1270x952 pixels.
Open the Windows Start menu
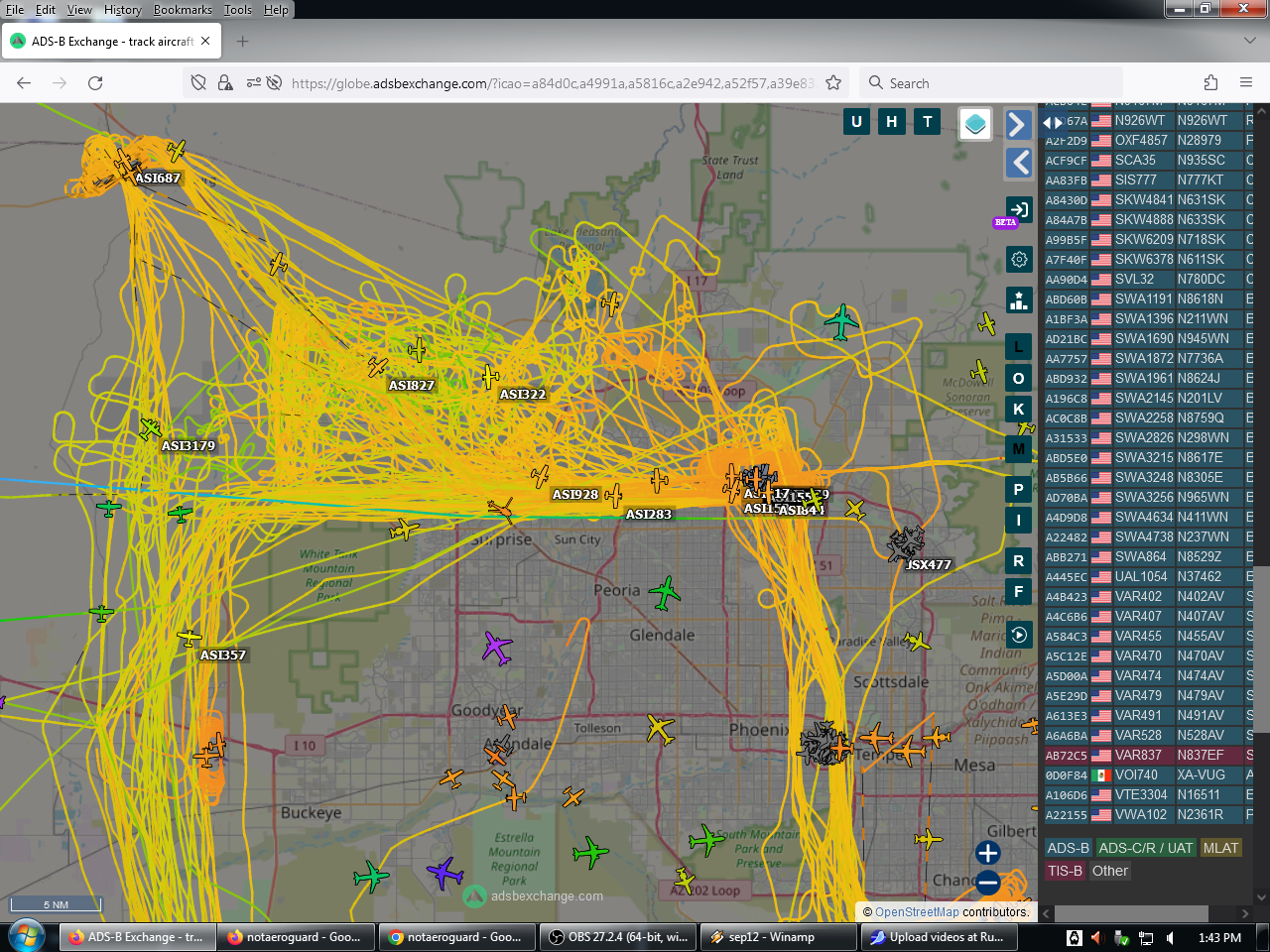pyautogui.click(x=26, y=936)
